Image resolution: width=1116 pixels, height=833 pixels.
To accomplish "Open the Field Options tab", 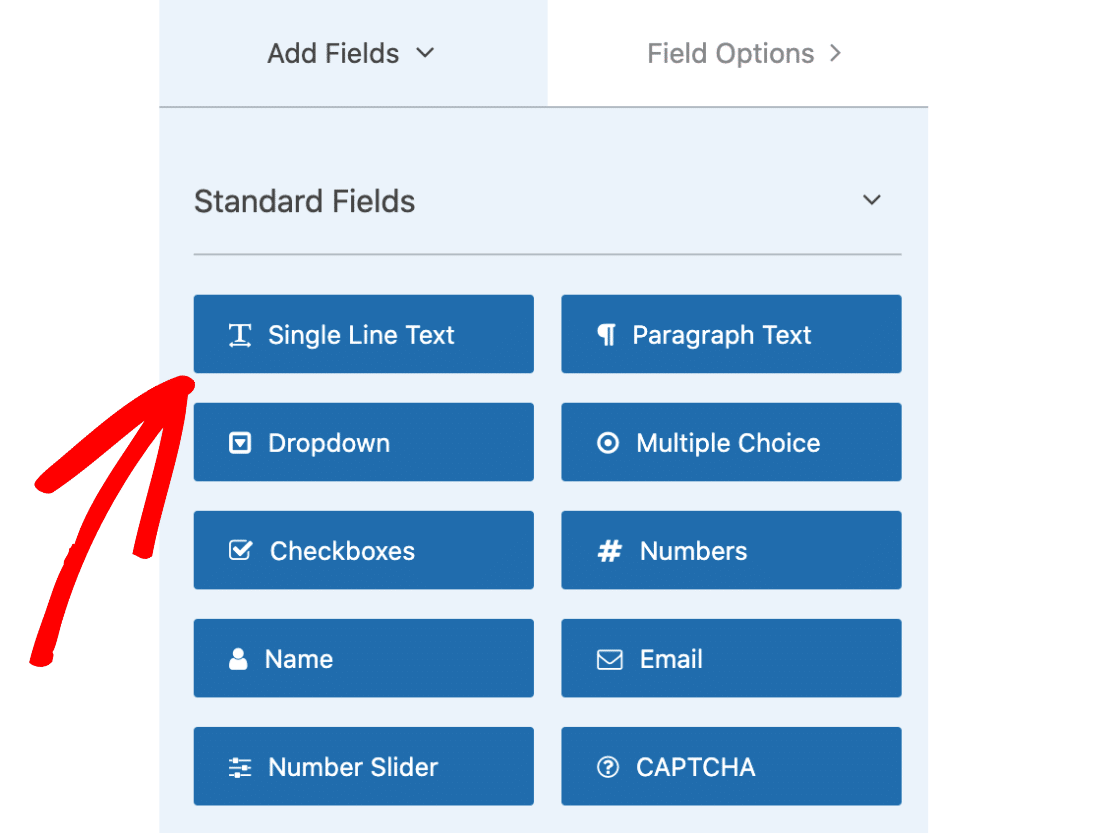I will pos(731,53).
